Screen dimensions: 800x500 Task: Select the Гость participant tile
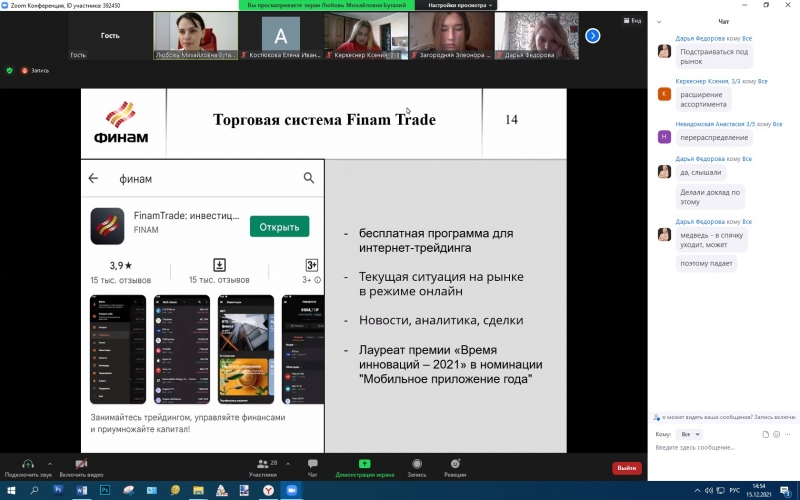(110, 36)
